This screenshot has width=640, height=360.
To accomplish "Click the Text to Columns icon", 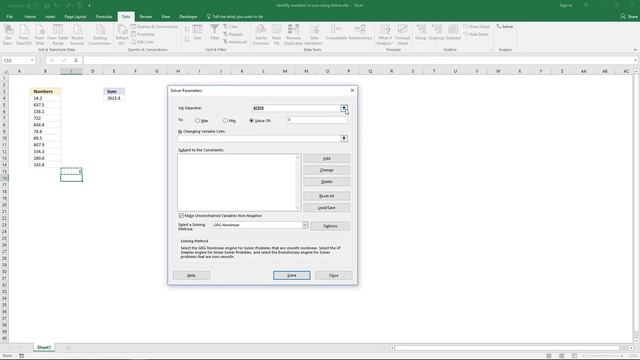I will point(260,35).
